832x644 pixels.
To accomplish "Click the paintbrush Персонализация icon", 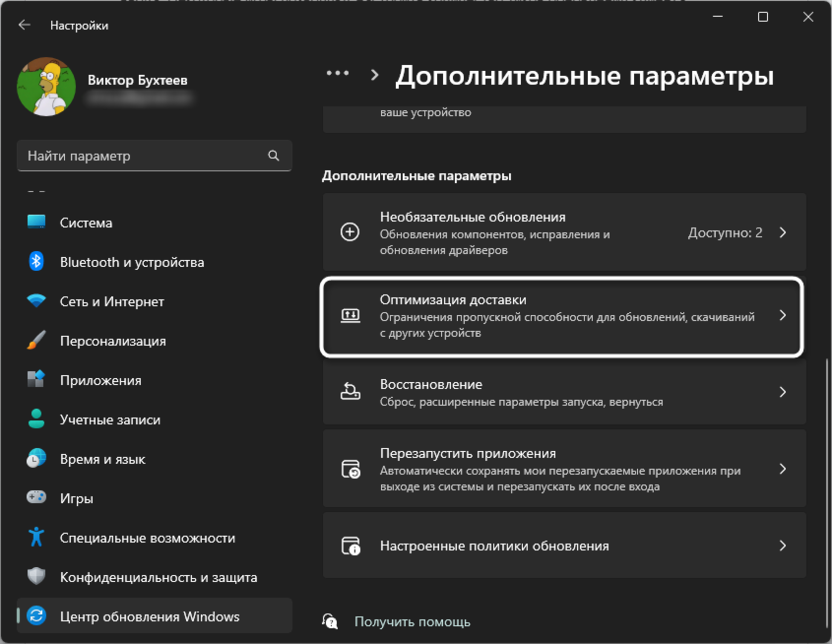I will [x=36, y=340].
